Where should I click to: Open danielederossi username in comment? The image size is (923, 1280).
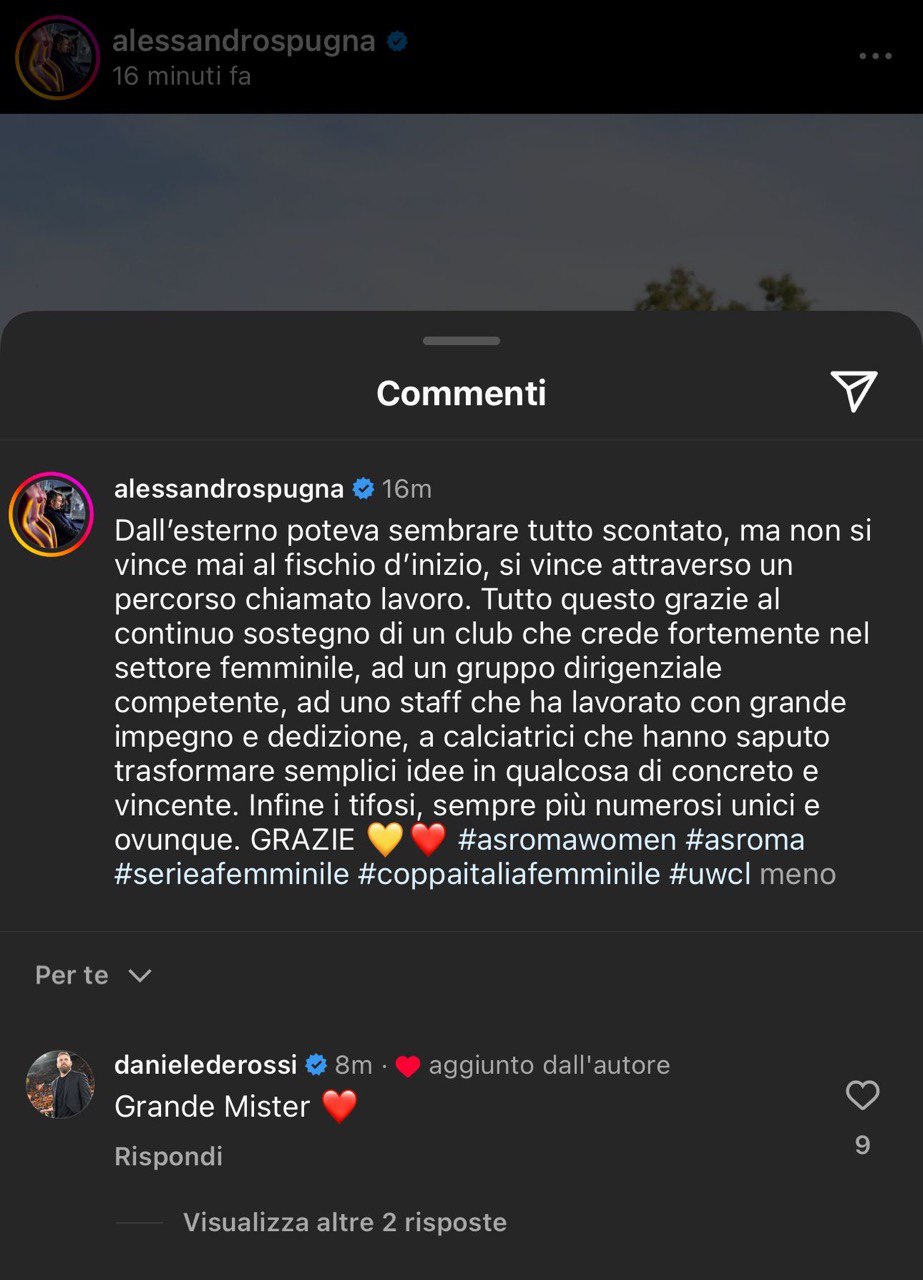point(206,1066)
